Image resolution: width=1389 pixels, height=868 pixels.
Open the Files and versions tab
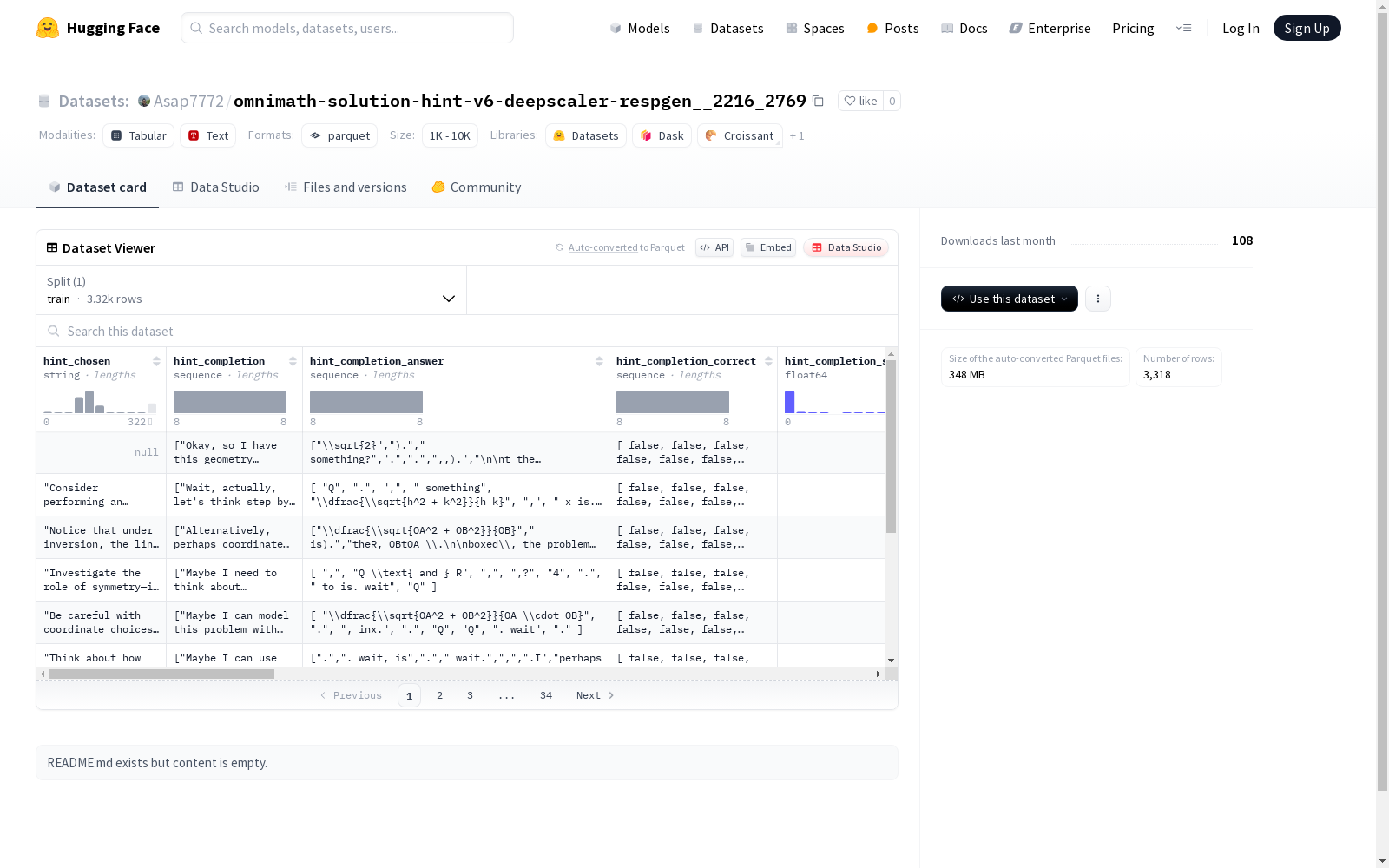point(346,187)
